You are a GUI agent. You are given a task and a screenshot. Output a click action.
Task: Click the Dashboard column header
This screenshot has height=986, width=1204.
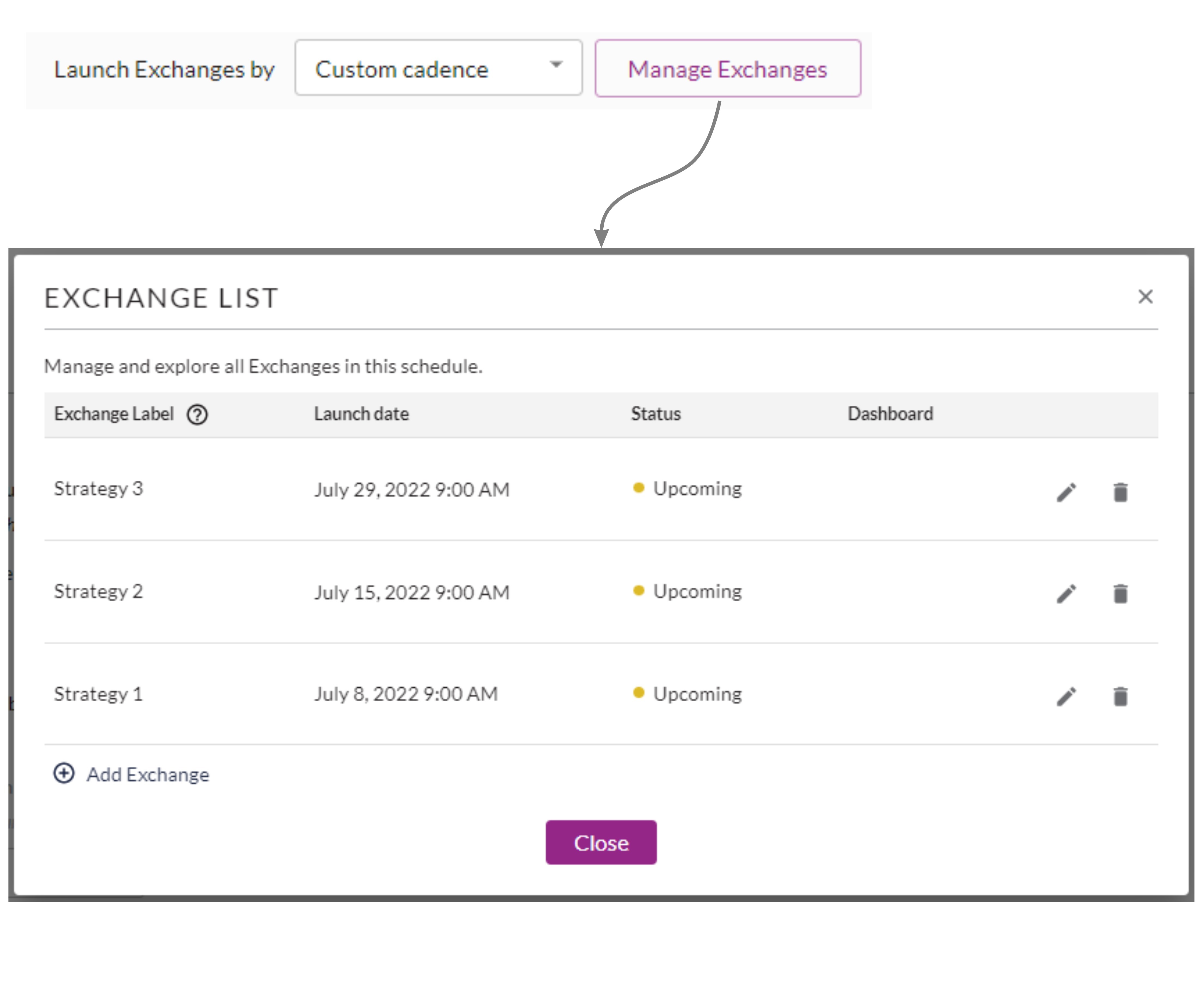click(890, 414)
